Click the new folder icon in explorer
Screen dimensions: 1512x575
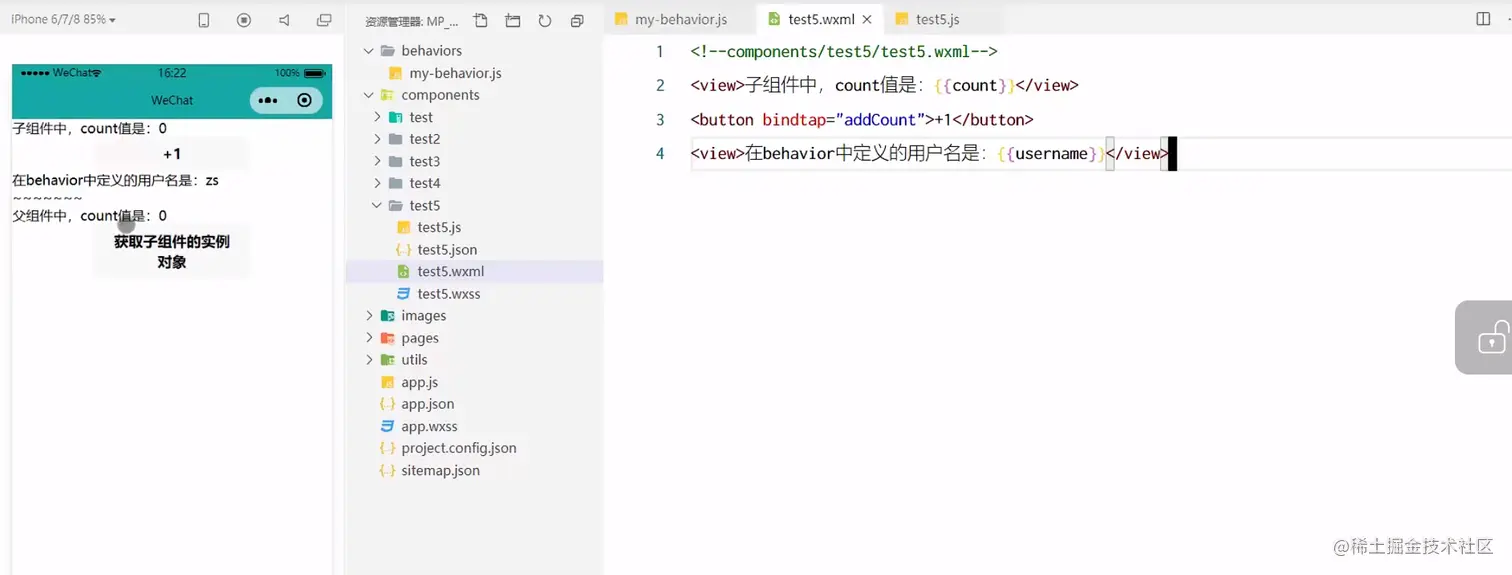pos(513,21)
